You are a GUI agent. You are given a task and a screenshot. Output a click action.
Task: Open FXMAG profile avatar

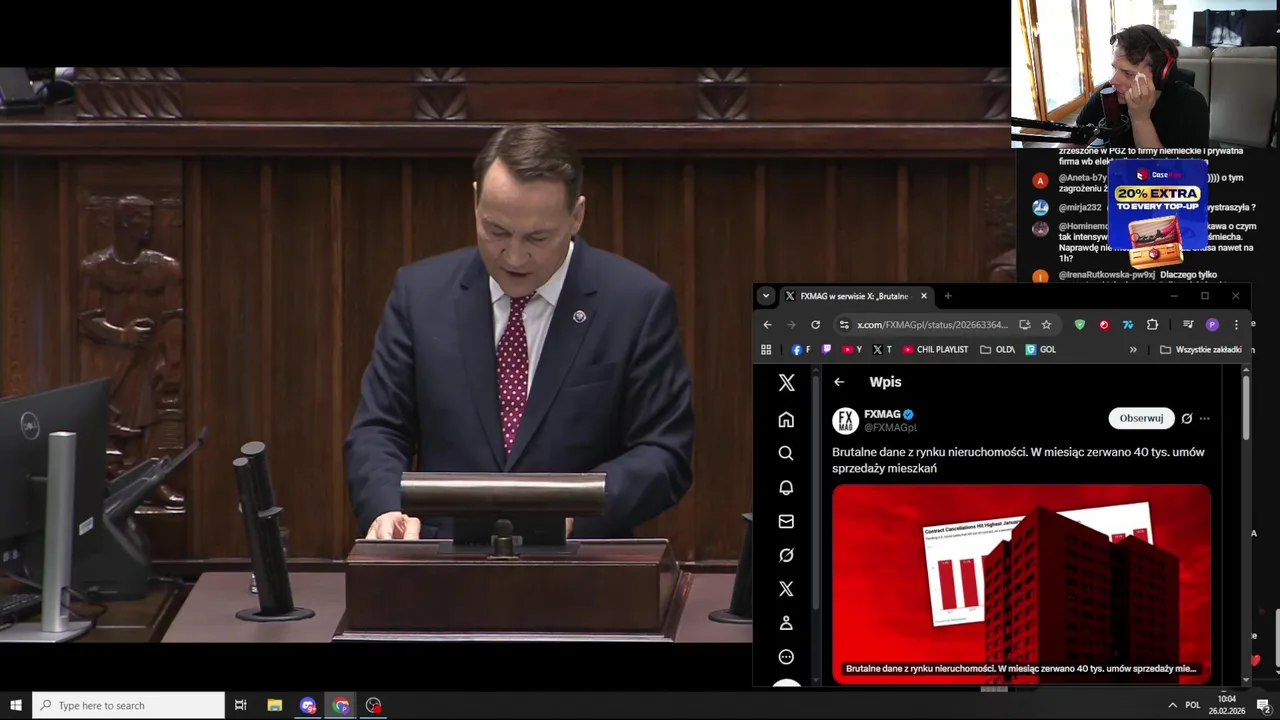846,421
